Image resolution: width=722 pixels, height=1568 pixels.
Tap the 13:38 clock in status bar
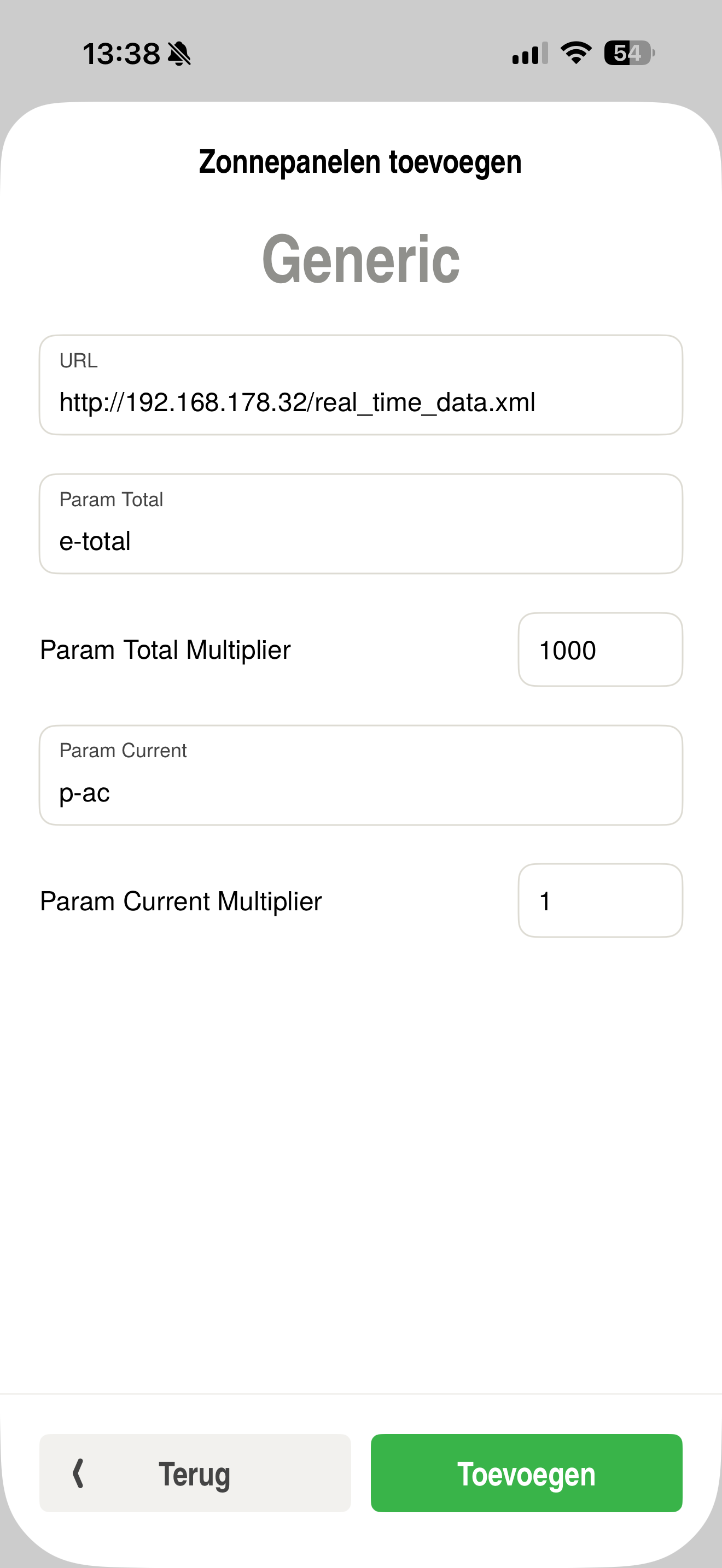point(121,54)
